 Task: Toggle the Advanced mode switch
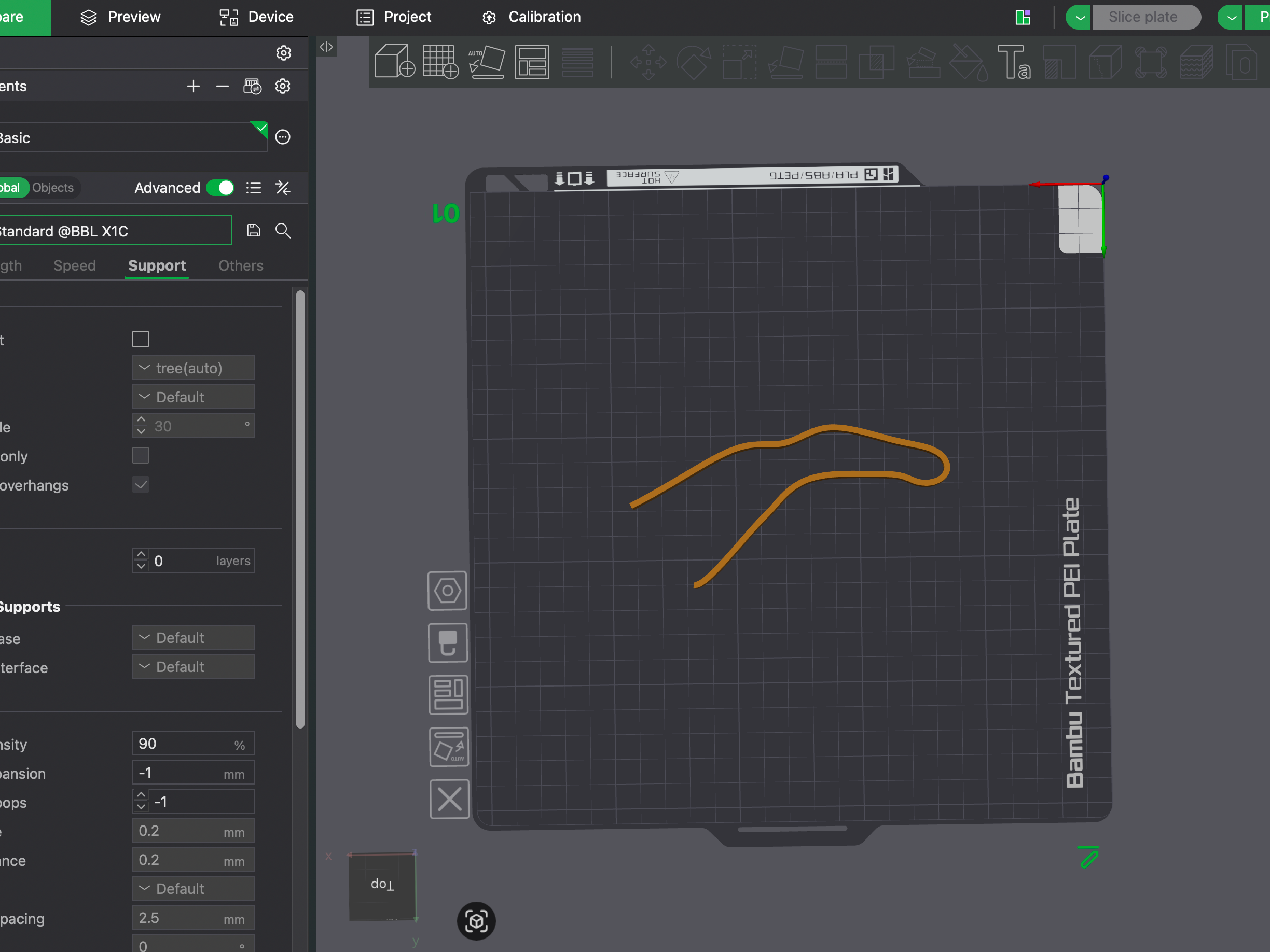click(x=220, y=188)
